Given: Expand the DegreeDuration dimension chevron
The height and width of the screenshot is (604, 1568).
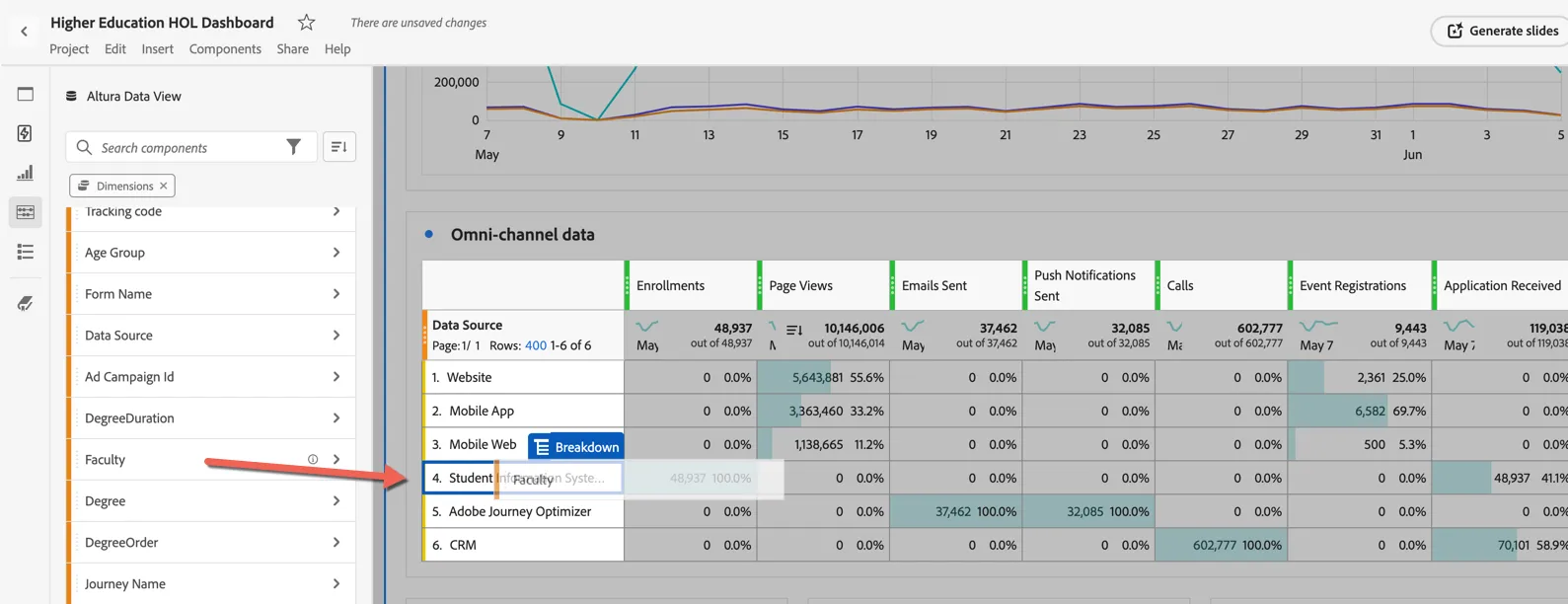Looking at the screenshot, I should pyautogui.click(x=336, y=418).
